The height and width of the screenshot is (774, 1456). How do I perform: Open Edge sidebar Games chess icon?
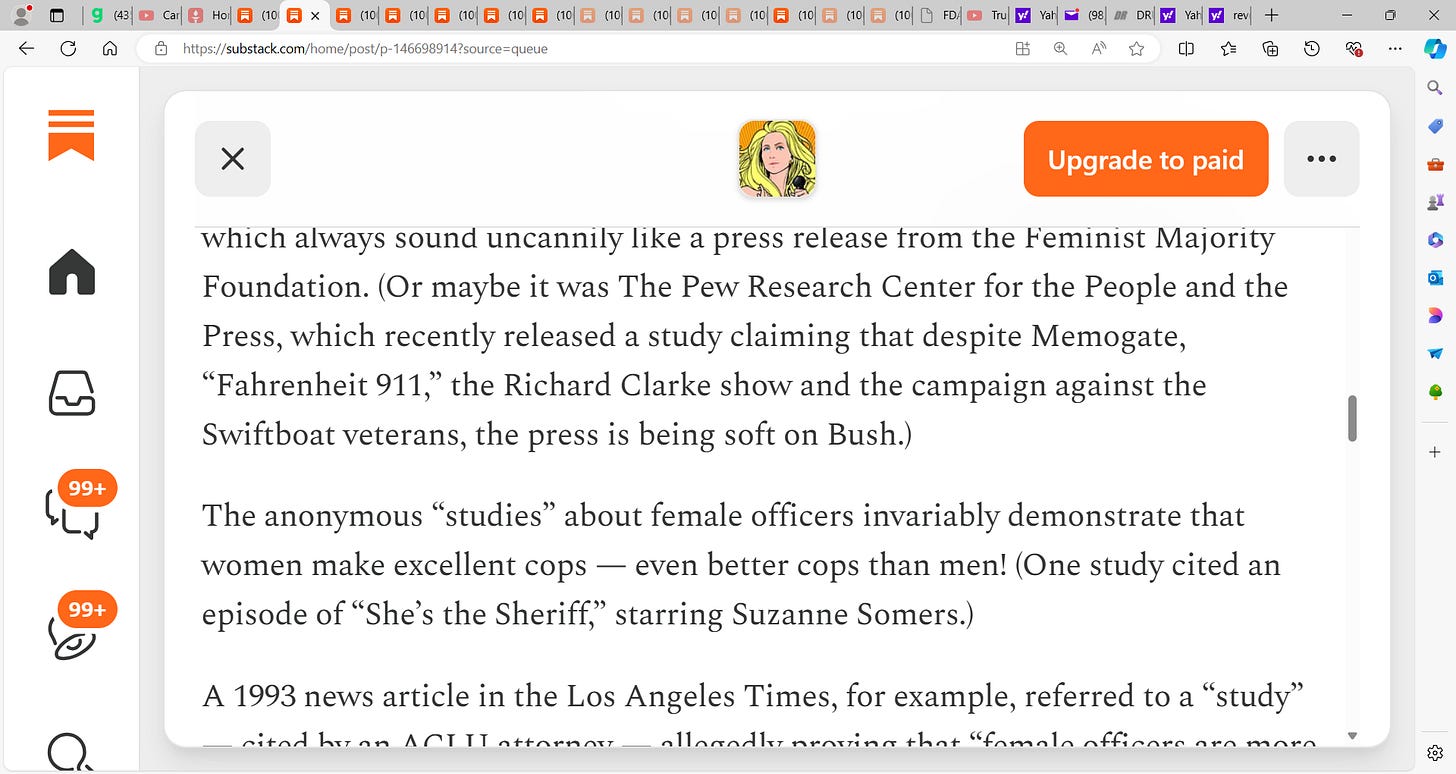[x=1435, y=202]
